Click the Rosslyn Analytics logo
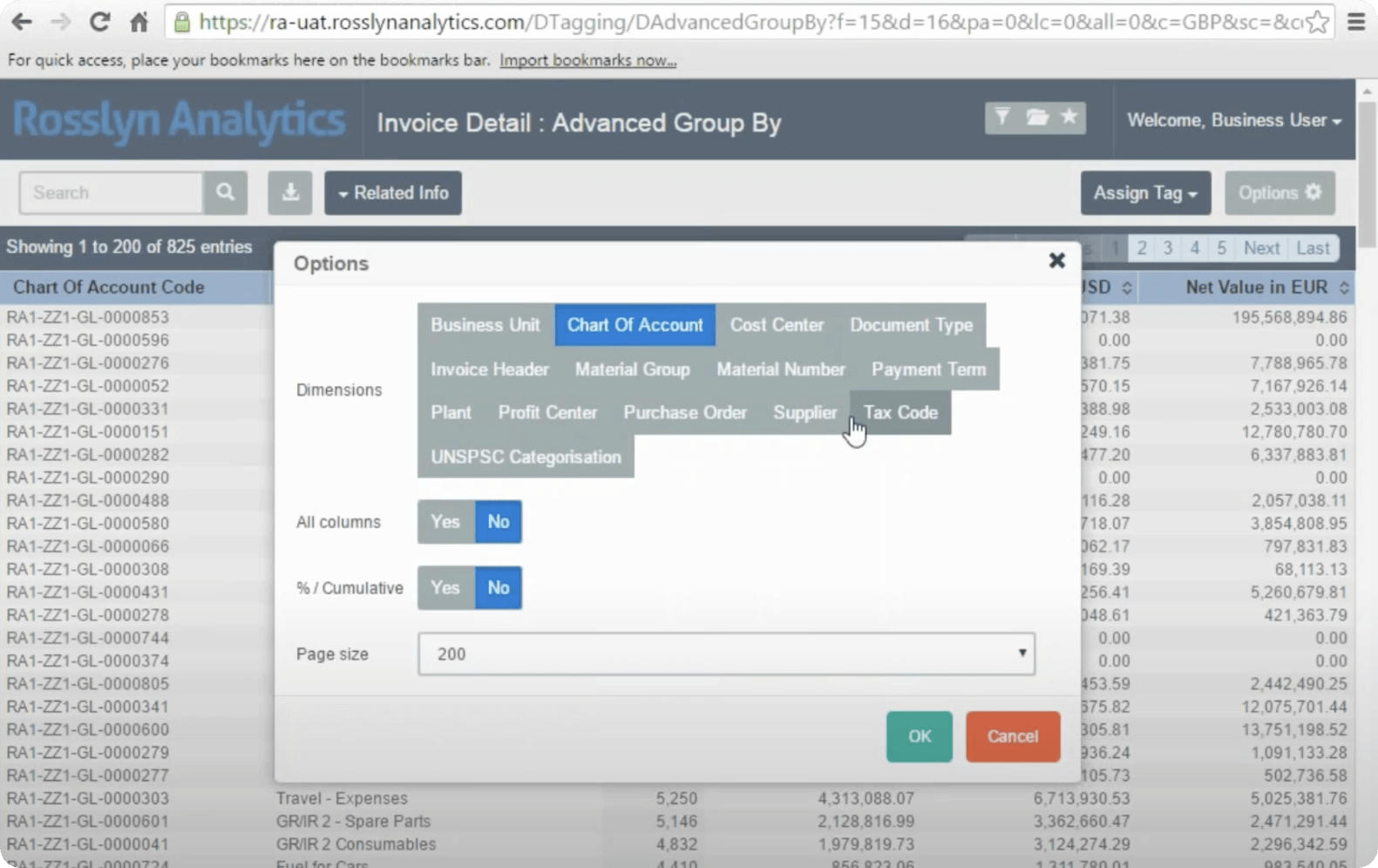The height and width of the screenshot is (868, 1378). pyautogui.click(x=179, y=120)
